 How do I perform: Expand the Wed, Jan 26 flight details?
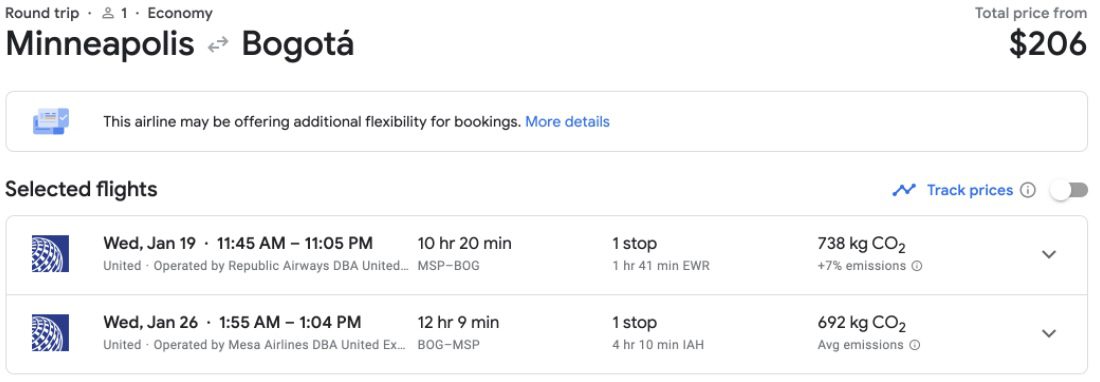point(1049,334)
